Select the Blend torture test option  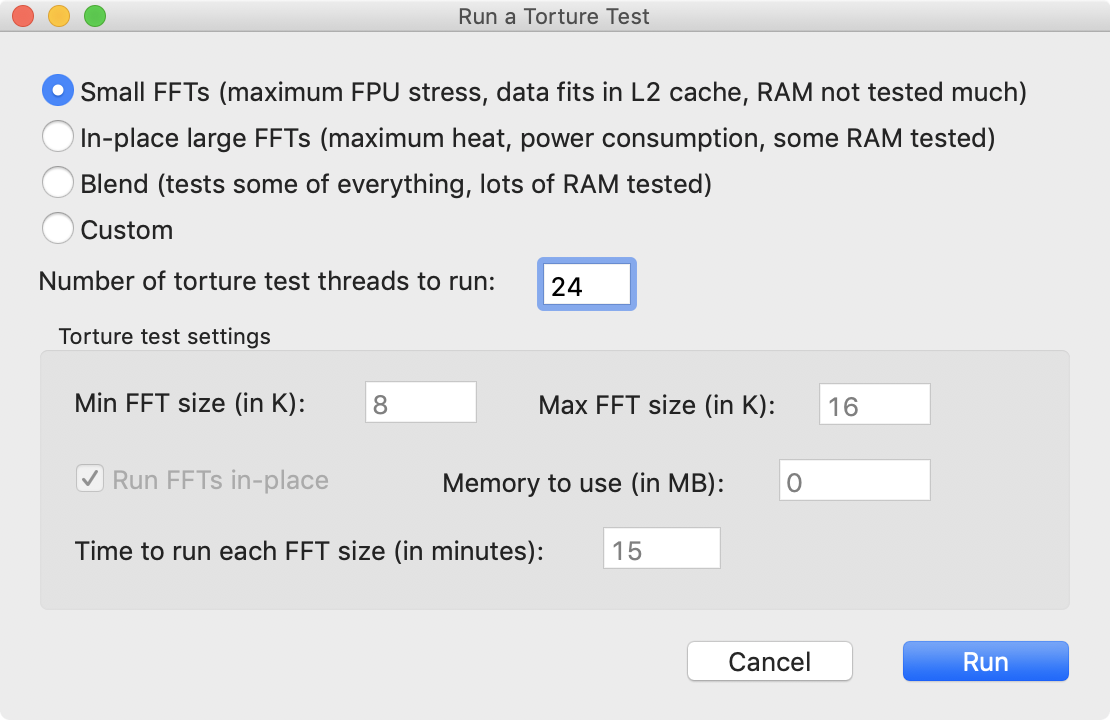tap(58, 184)
